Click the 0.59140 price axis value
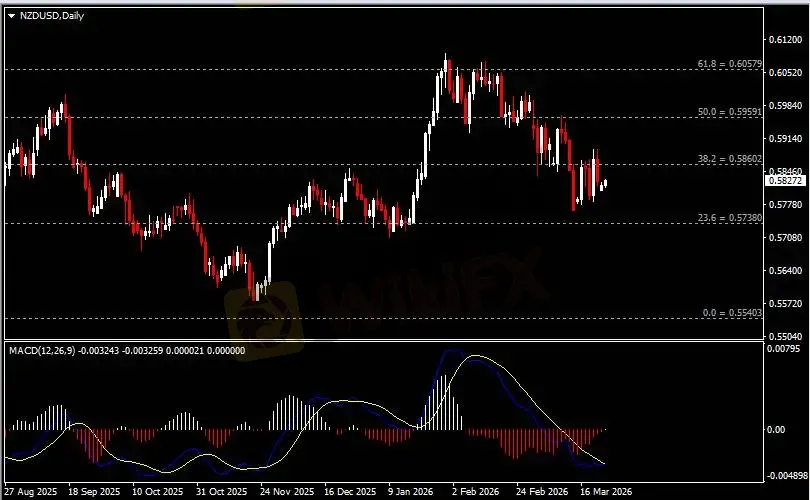Screen dimensions: 810x500 click(785, 139)
